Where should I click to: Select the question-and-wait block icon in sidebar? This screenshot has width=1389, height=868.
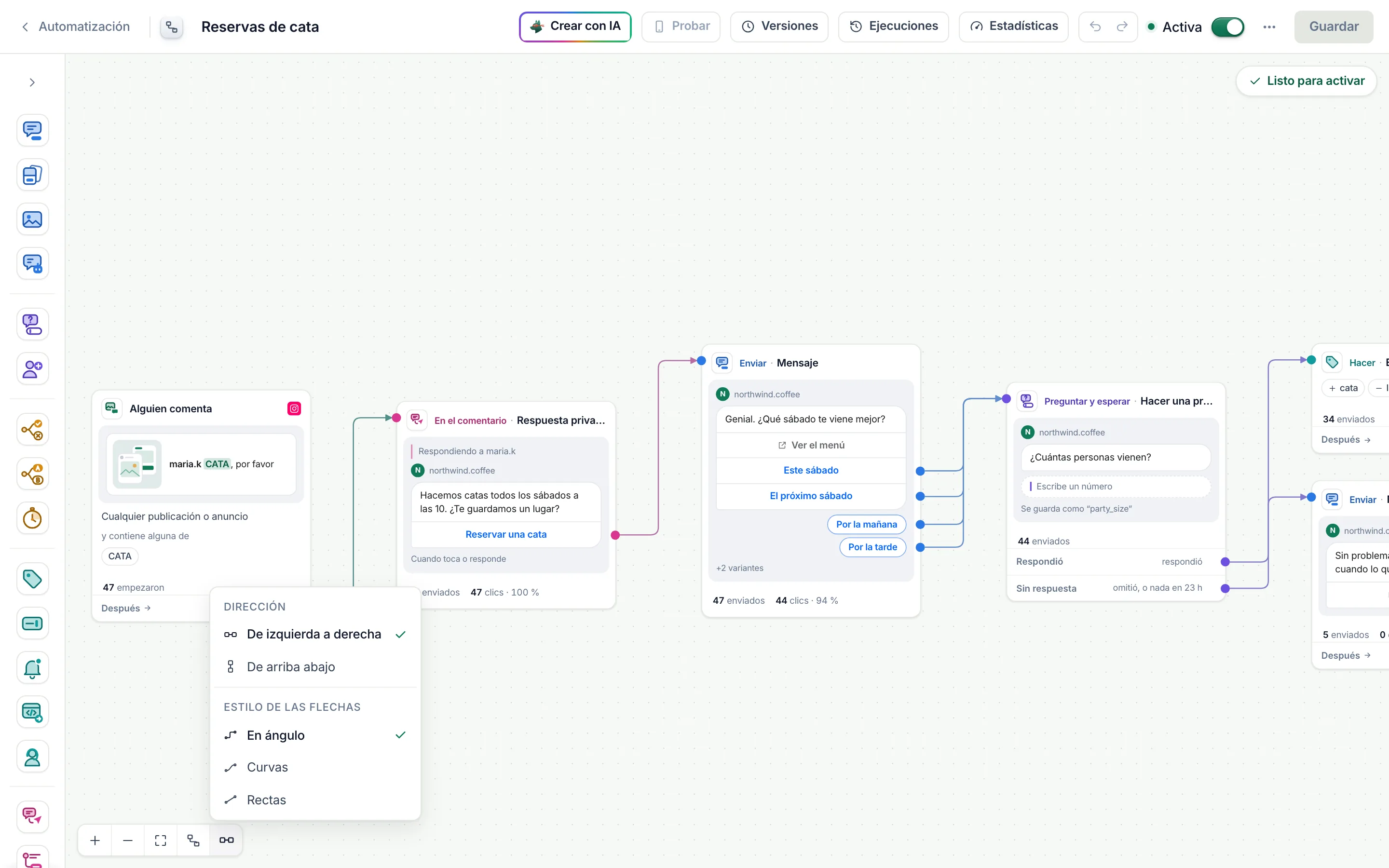point(32,325)
